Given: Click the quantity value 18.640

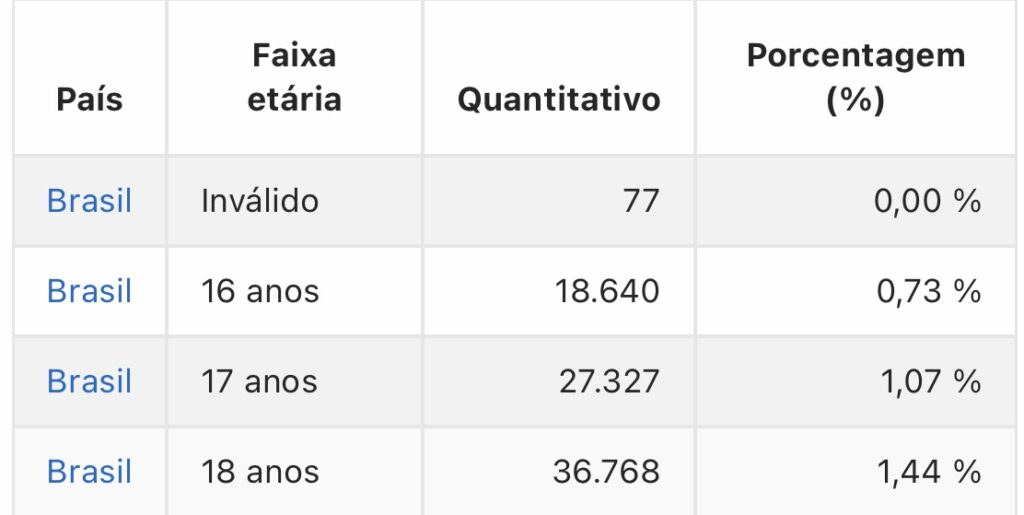Looking at the screenshot, I should pyautogui.click(x=607, y=290).
